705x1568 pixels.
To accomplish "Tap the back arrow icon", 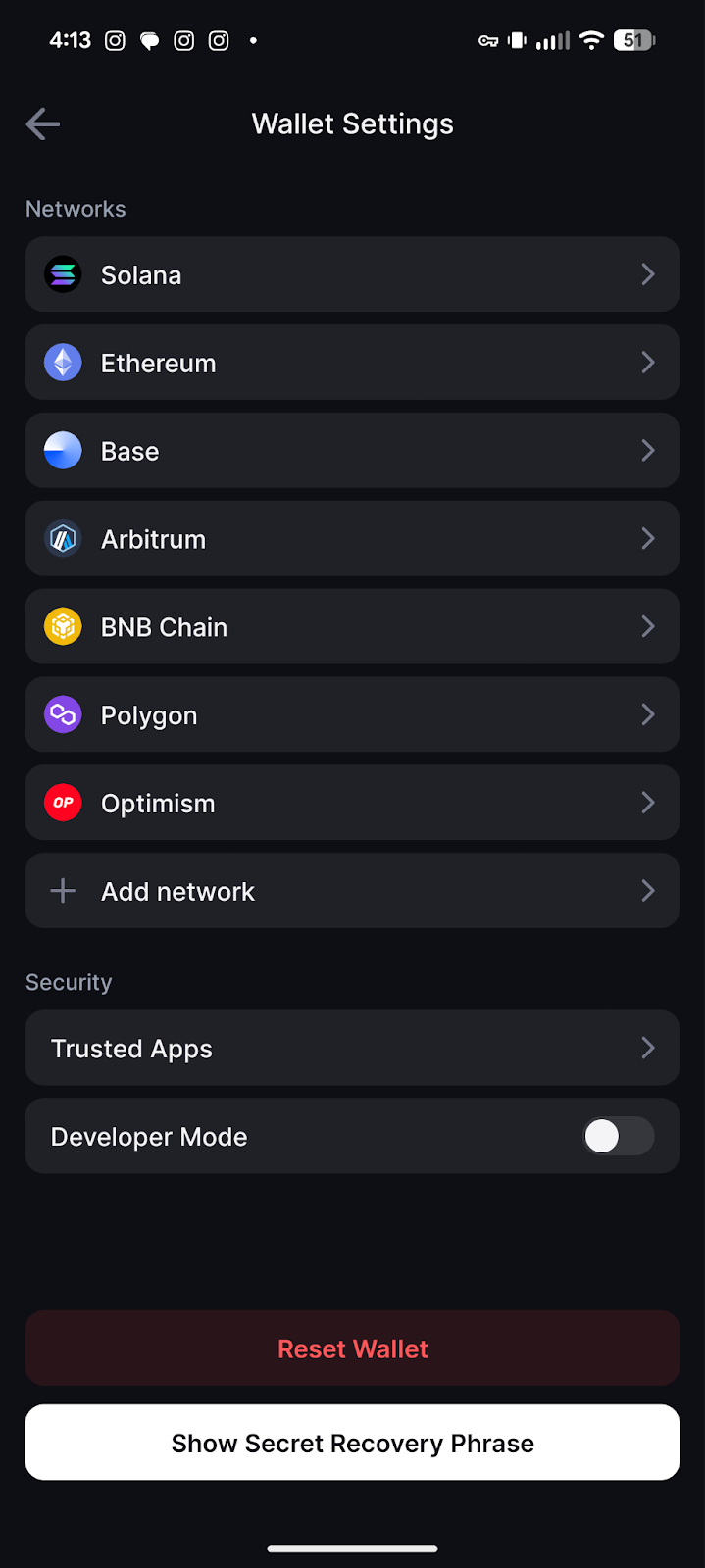I will click(x=43, y=124).
